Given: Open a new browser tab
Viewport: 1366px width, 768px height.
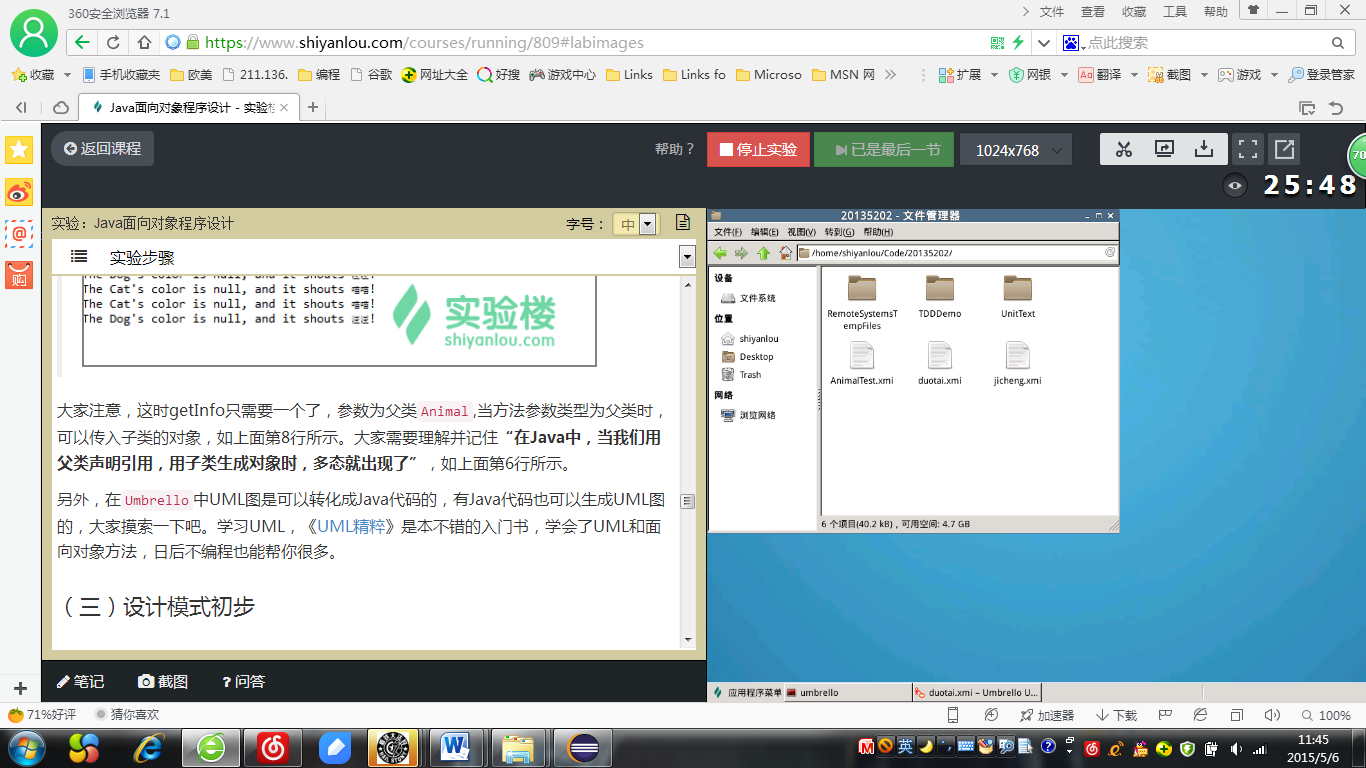Looking at the screenshot, I should coord(313,107).
